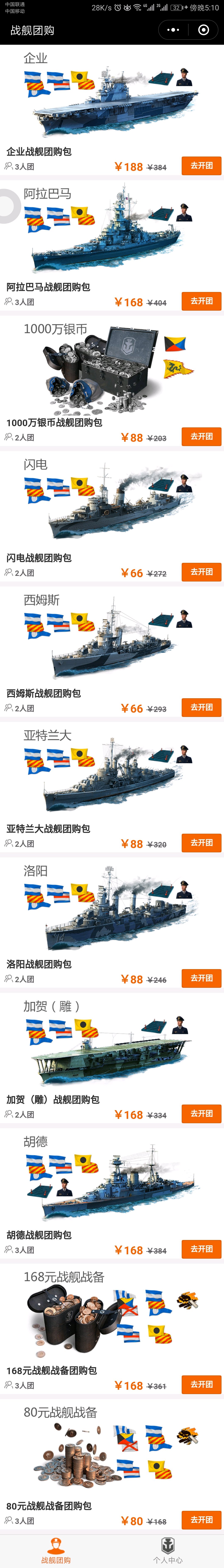
Task: Start group buy for 企业战舰团购包
Action: click(201, 166)
